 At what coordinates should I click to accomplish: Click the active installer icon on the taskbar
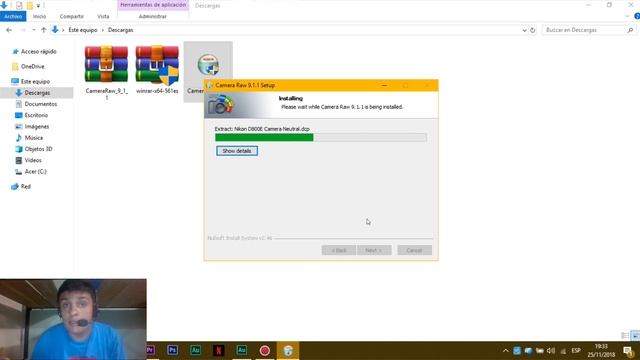[x=288, y=350]
